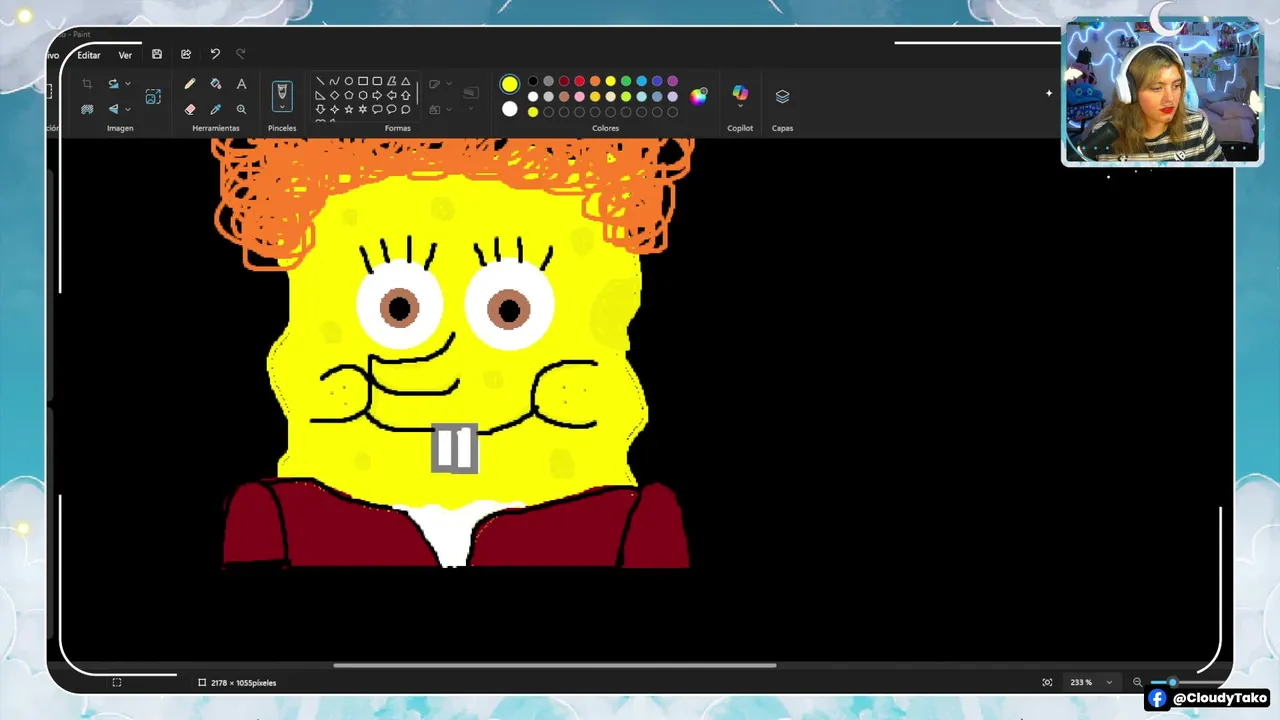Click the Flip image icon

click(x=113, y=109)
